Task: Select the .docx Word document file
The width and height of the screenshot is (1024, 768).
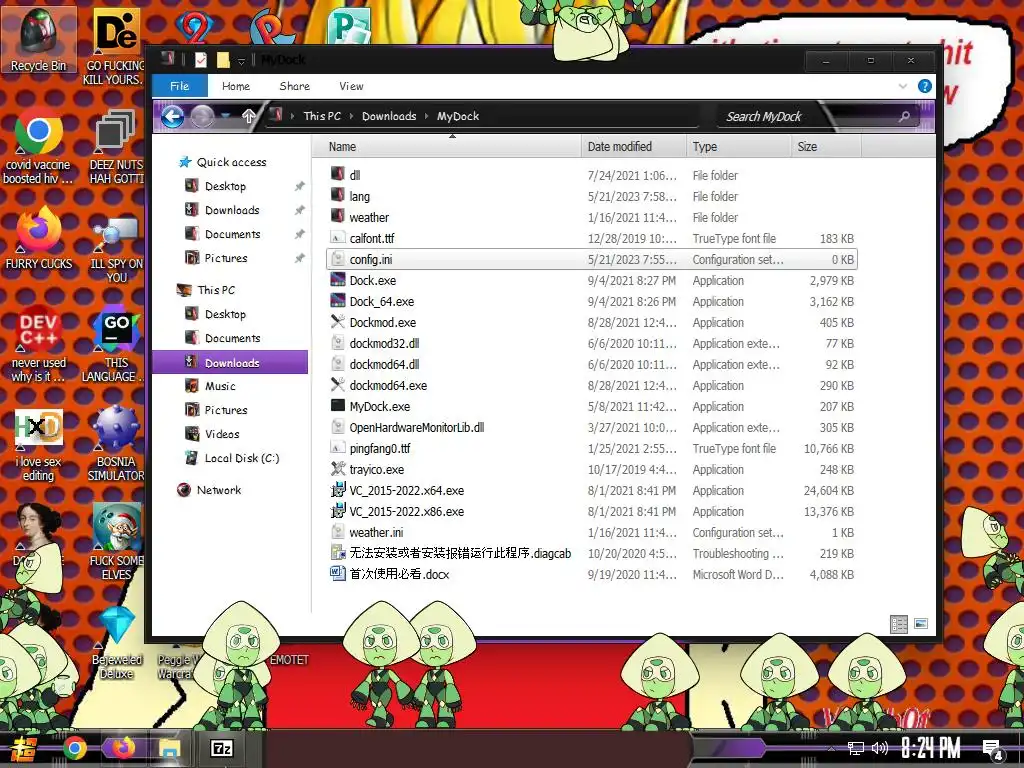Action: tap(399, 575)
